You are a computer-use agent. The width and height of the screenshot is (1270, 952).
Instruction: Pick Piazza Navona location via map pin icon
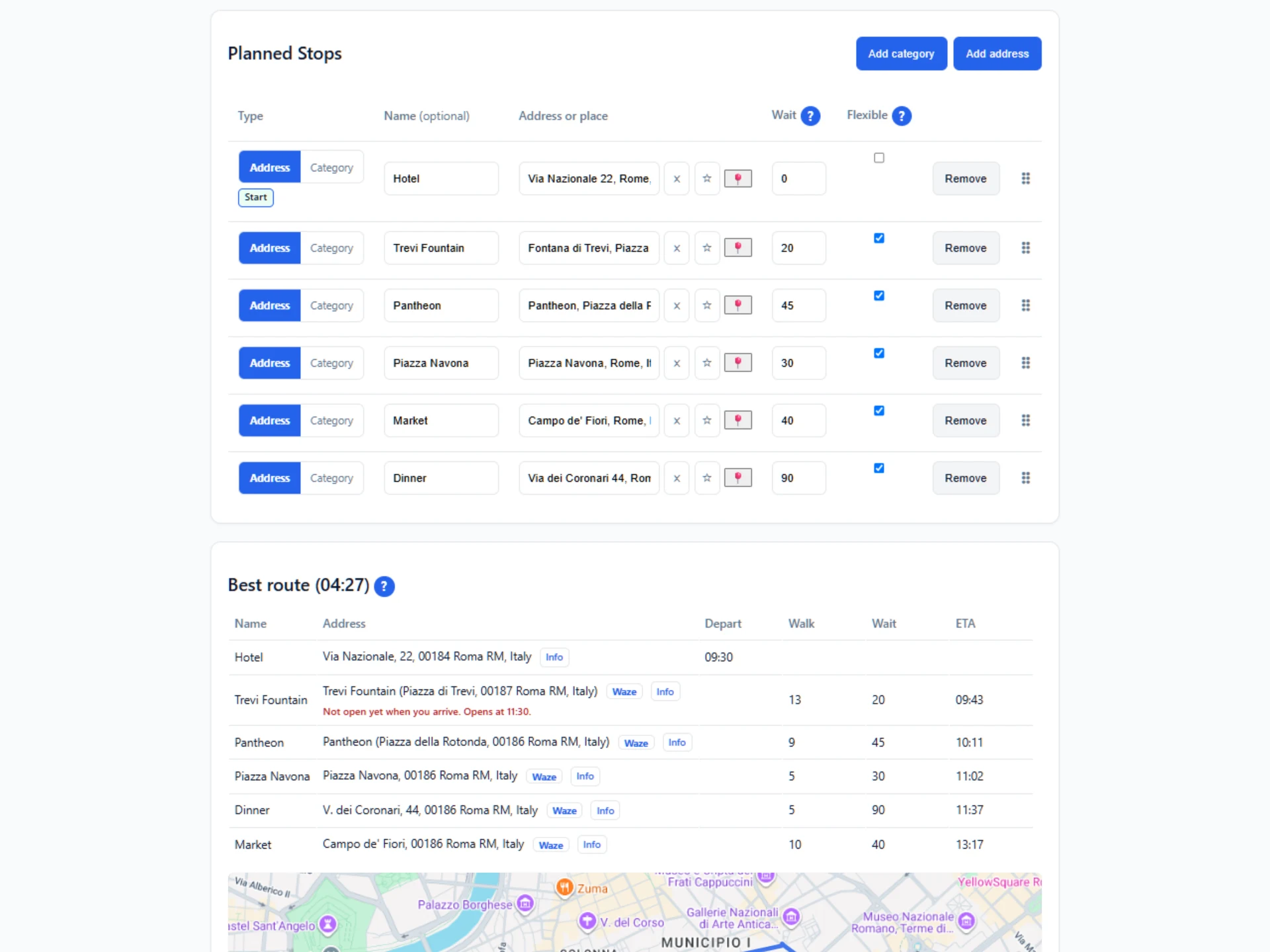pyautogui.click(x=738, y=362)
